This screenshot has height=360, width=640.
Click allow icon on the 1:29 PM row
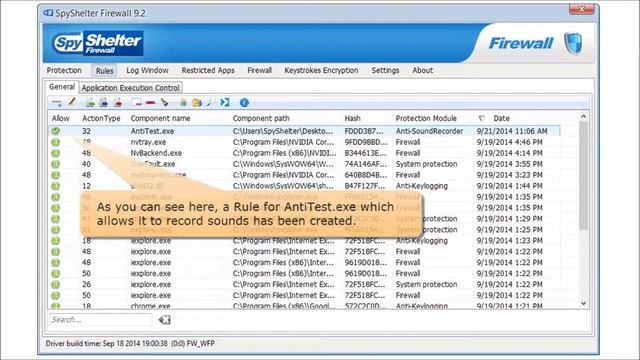pos(56,219)
